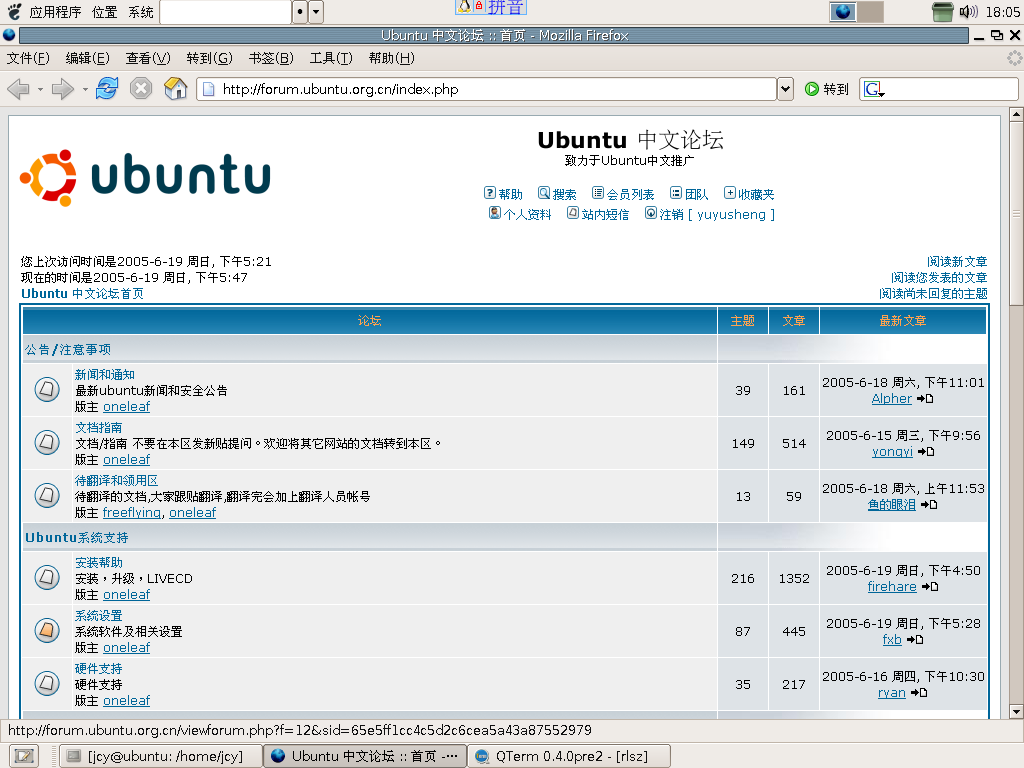
Task: Open the 转到(G) menu
Action: point(209,58)
